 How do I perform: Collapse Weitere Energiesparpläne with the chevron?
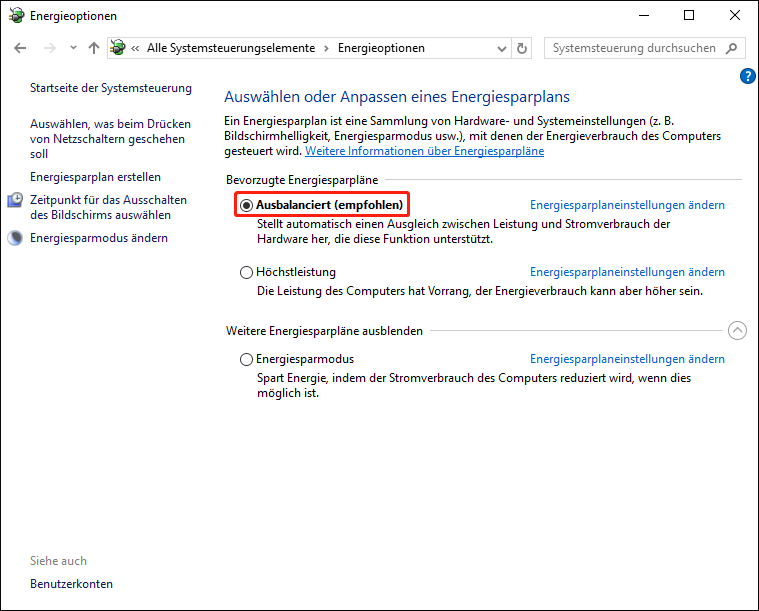[737, 331]
